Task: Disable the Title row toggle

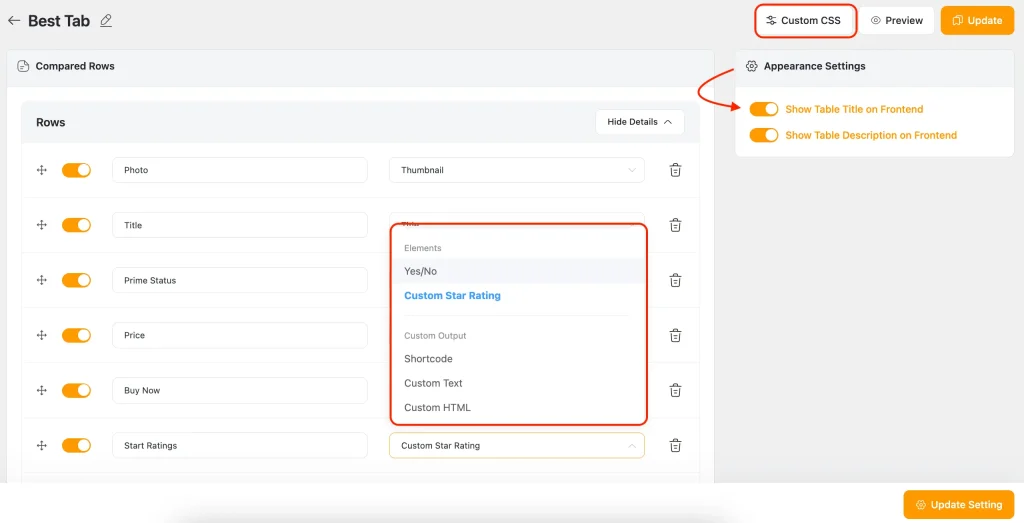Action: (76, 225)
